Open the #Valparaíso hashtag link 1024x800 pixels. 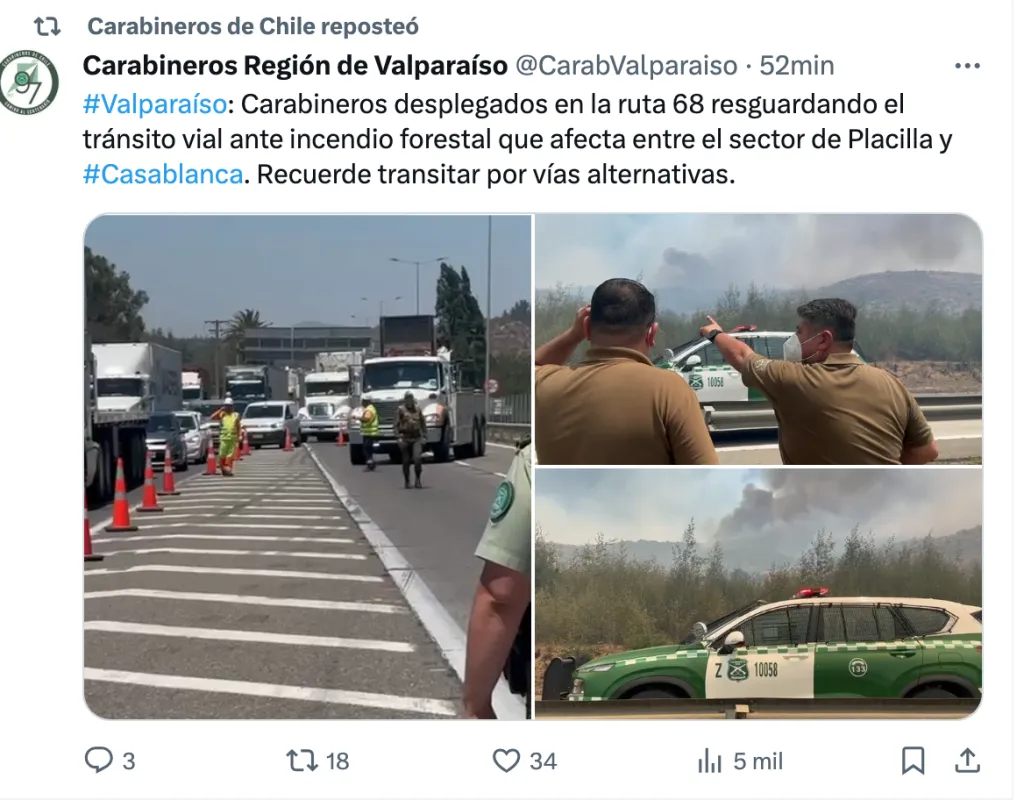point(155,104)
